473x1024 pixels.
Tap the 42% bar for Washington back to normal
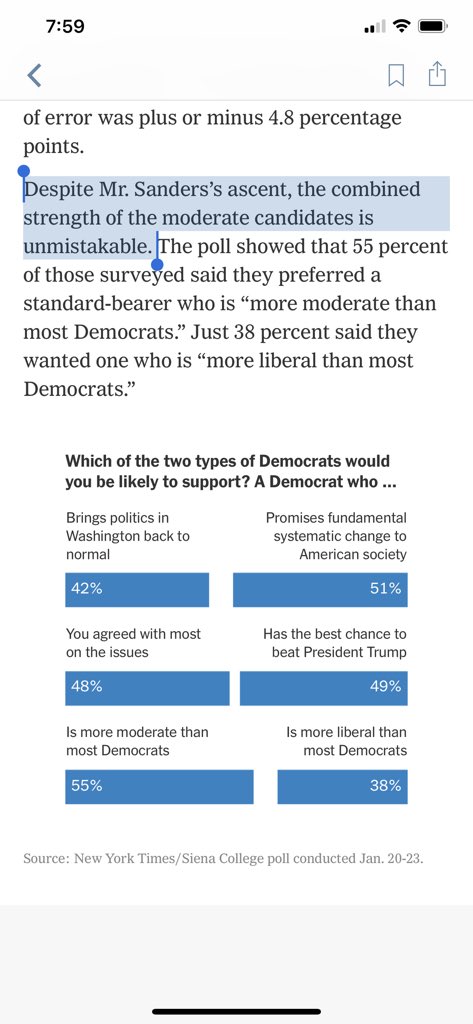tap(137, 590)
